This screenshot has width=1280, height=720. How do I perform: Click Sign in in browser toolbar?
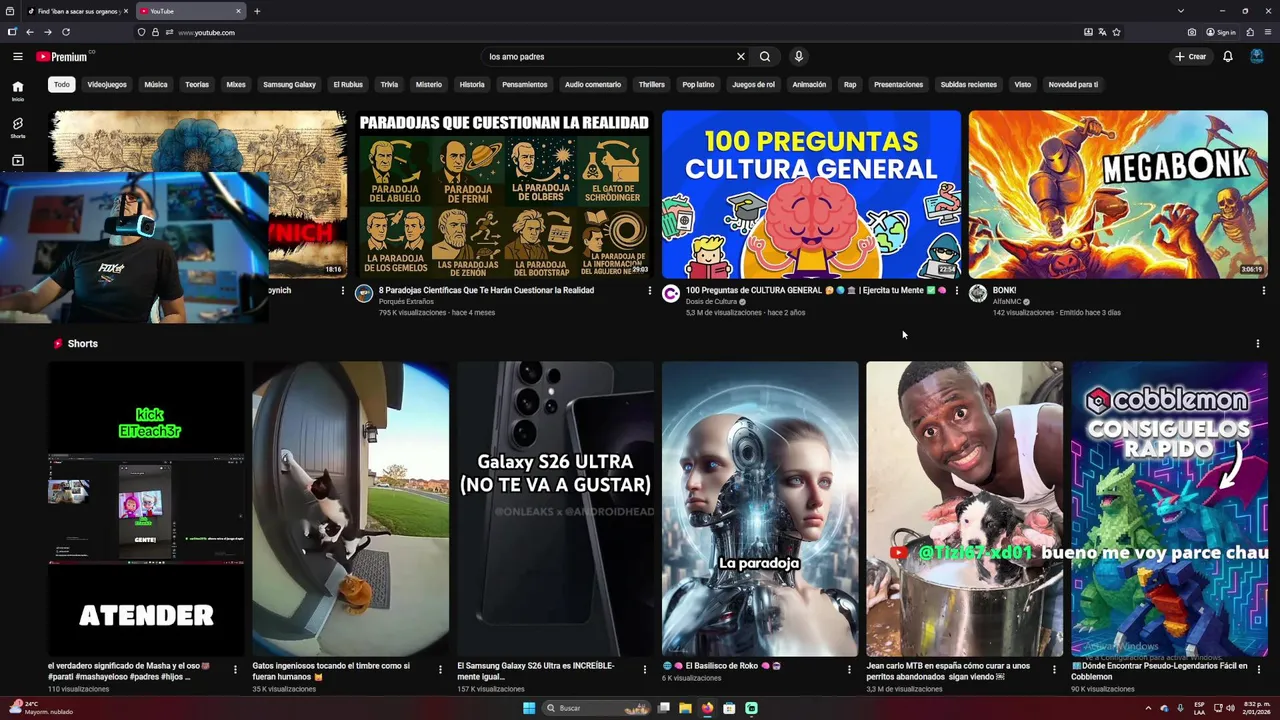pyautogui.click(x=1221, y=32)
